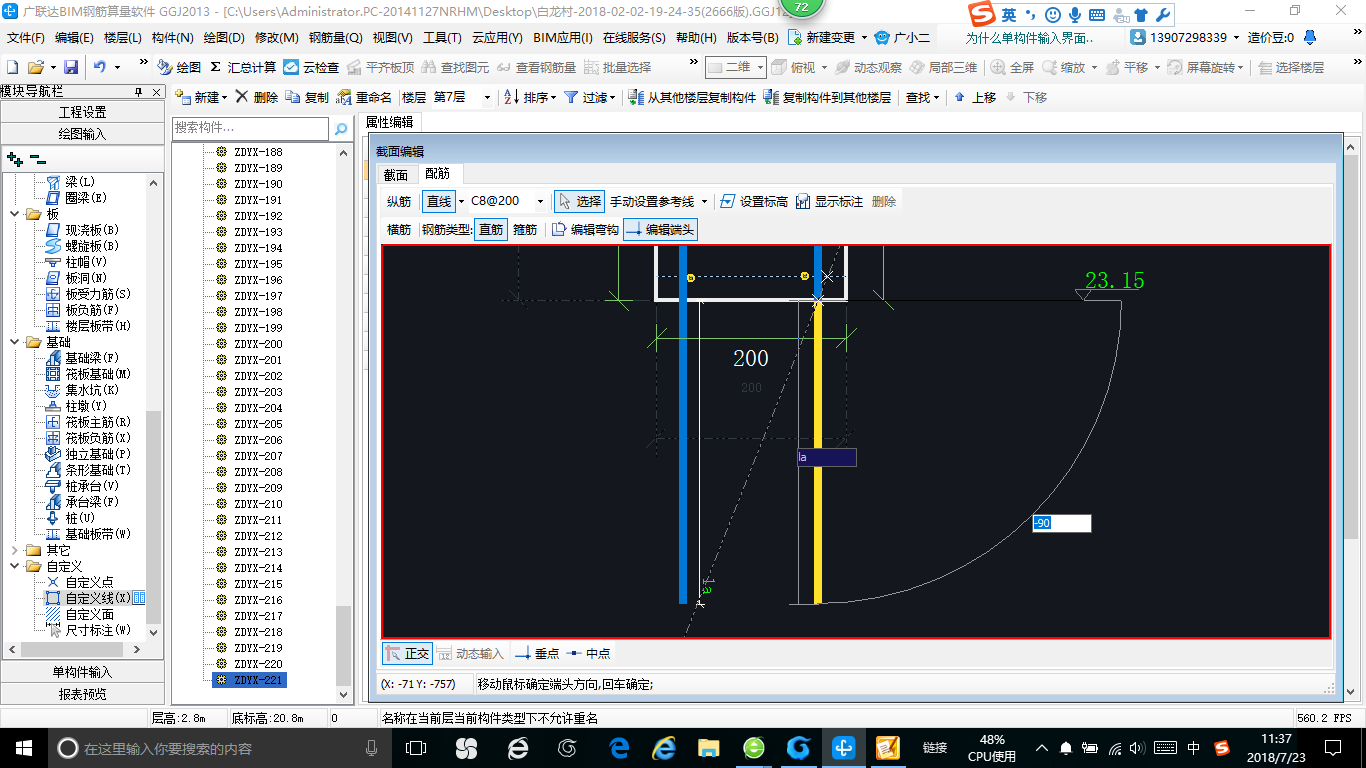Select 横筋 transverse bar option
Screen dimensions: 1366x768
point(399,229)
